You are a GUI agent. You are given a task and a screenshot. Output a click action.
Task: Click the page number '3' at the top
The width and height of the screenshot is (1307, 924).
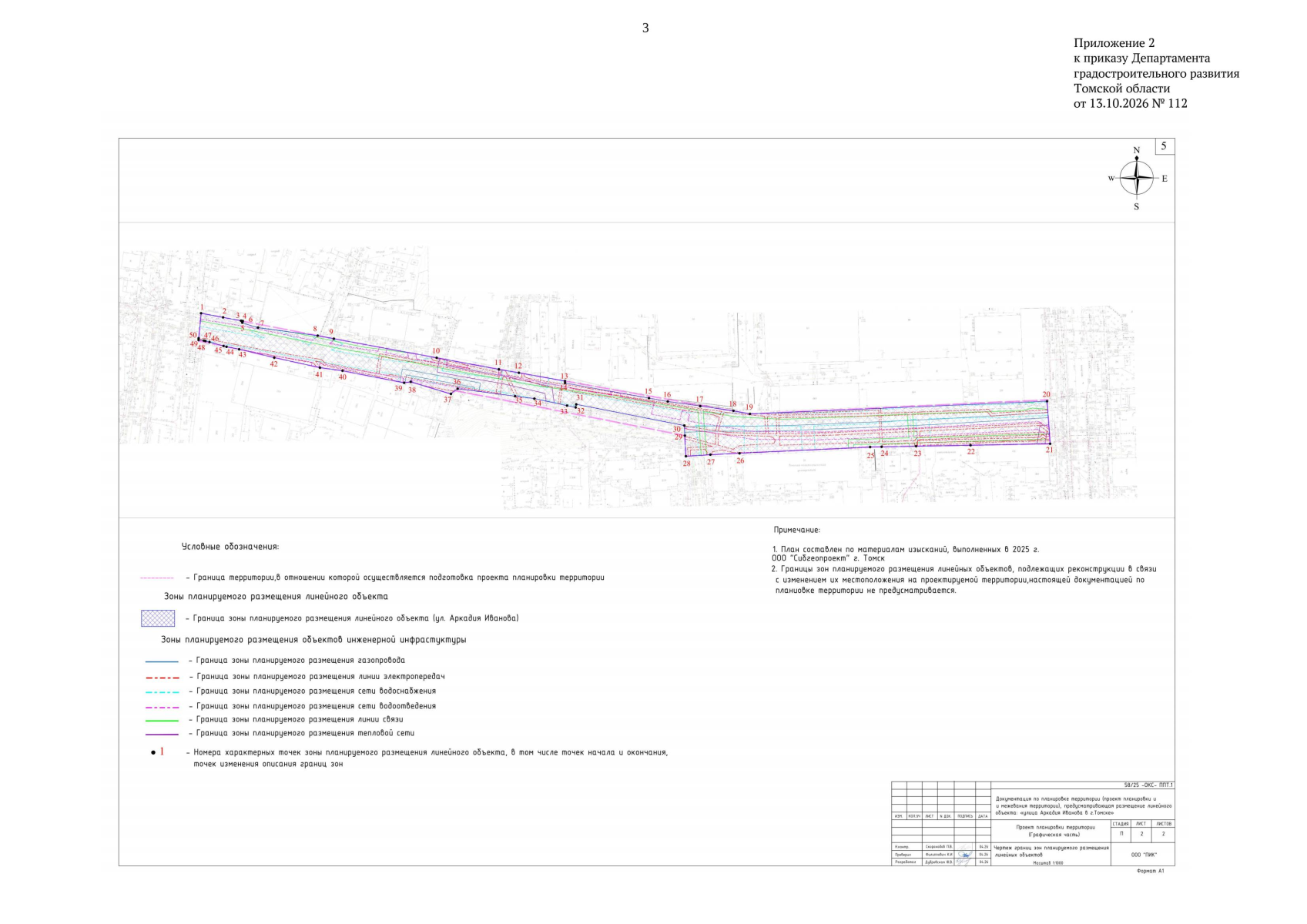(645, 28)
